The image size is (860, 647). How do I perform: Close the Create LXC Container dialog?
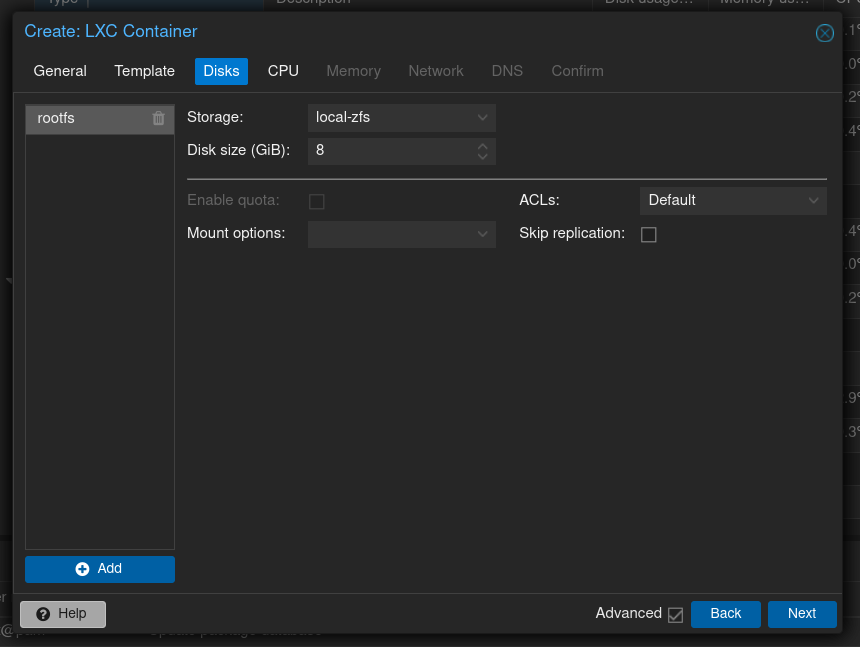coord(825,33)
